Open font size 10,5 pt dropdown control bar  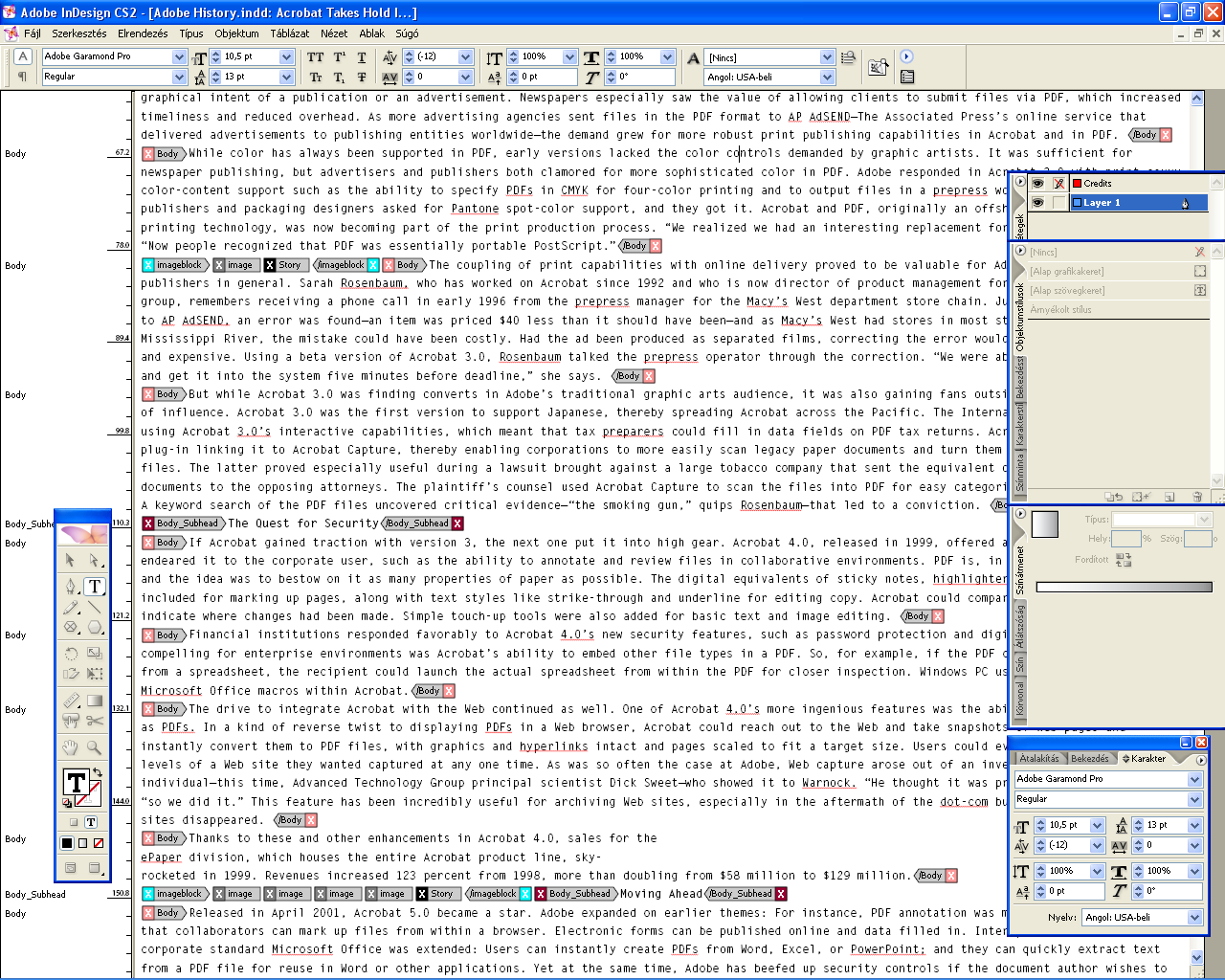click(x=286, y=56)
